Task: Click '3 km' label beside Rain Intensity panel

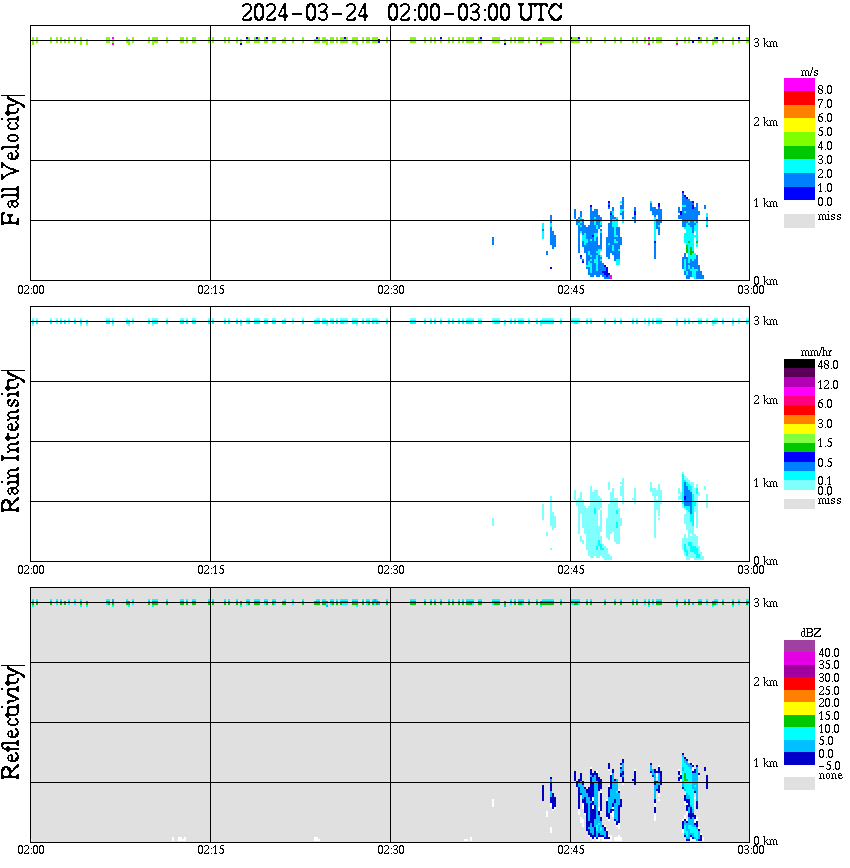Action: 765,321
